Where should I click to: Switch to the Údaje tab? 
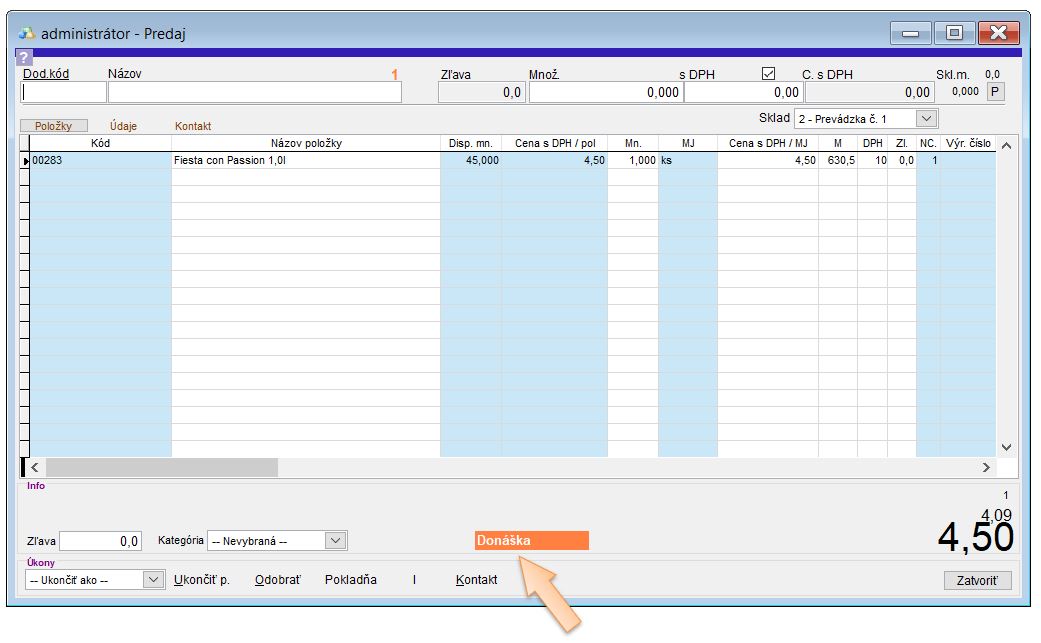point(123,126)
